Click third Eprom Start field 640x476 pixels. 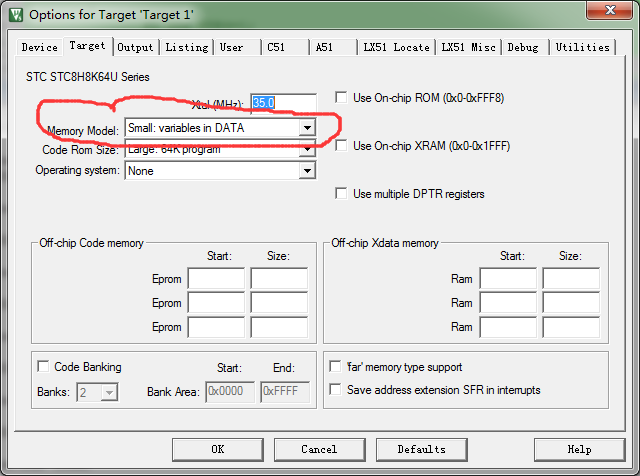pyautogui.click(x=216, y=327)
